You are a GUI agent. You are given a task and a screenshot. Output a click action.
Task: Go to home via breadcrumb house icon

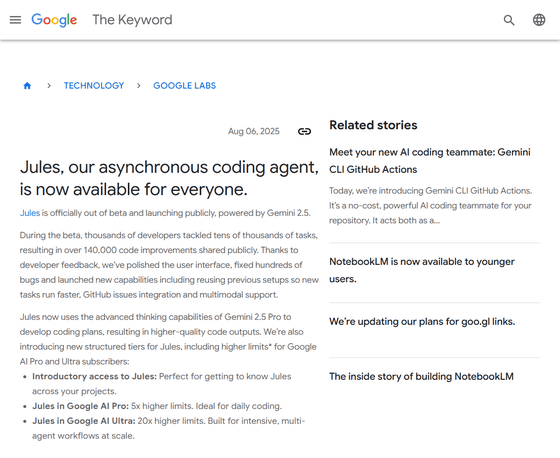tap(27, 86)
